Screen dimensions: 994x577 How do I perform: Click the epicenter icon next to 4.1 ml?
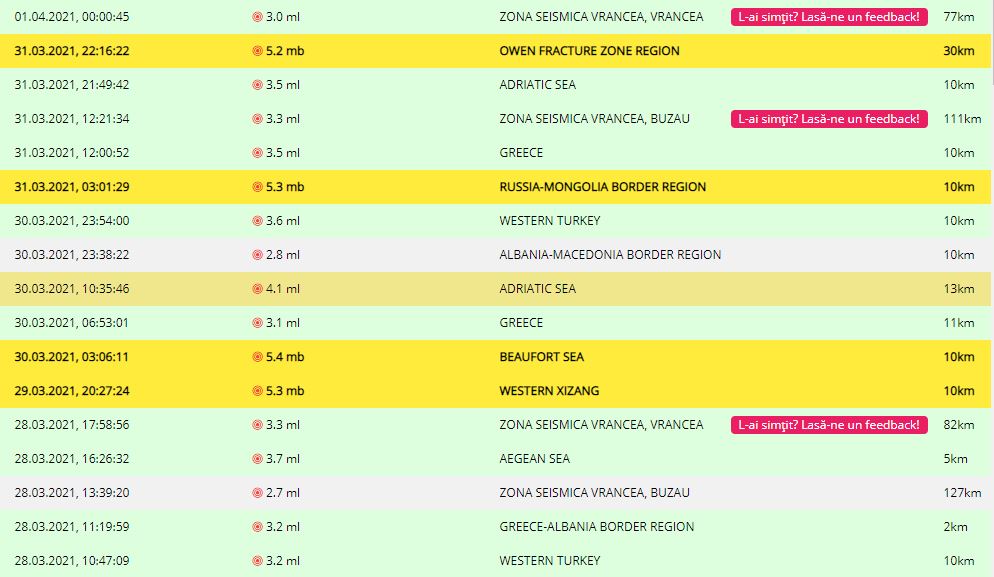coord(257,289)
